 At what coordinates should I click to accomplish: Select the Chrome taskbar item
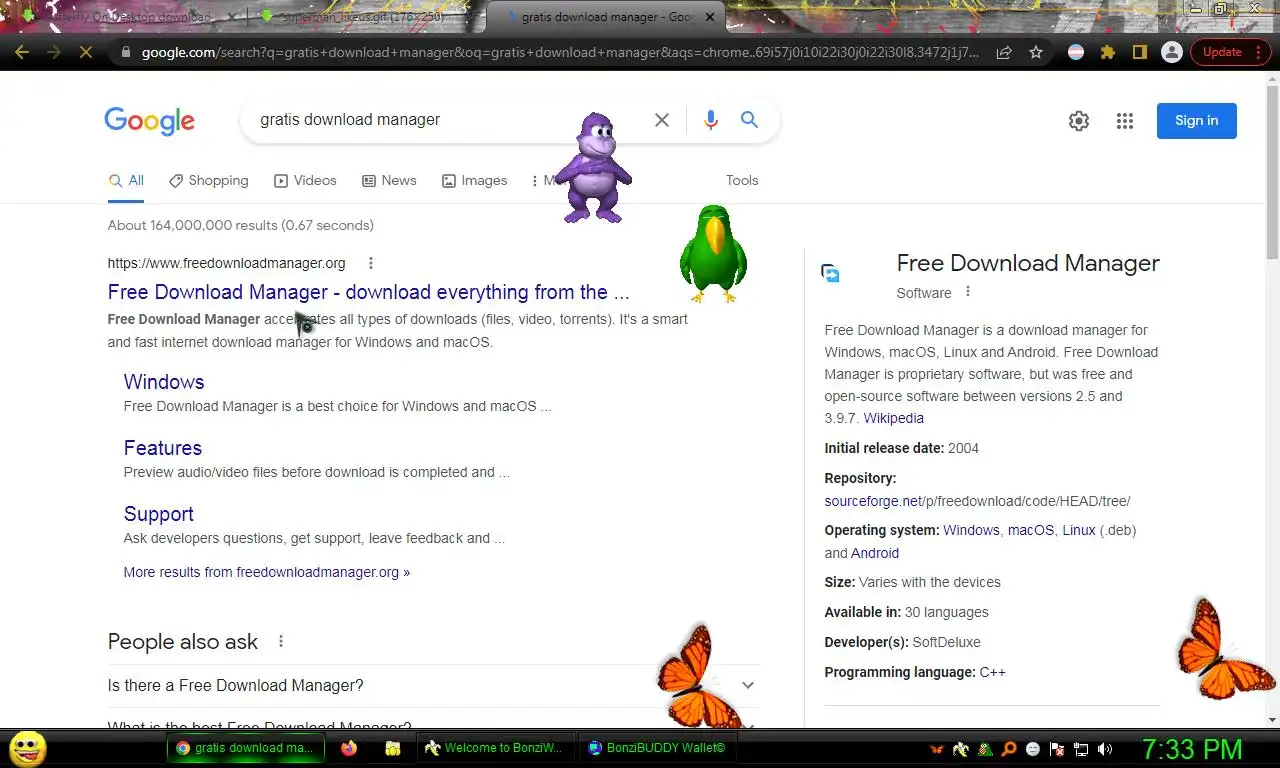[246, 748]
